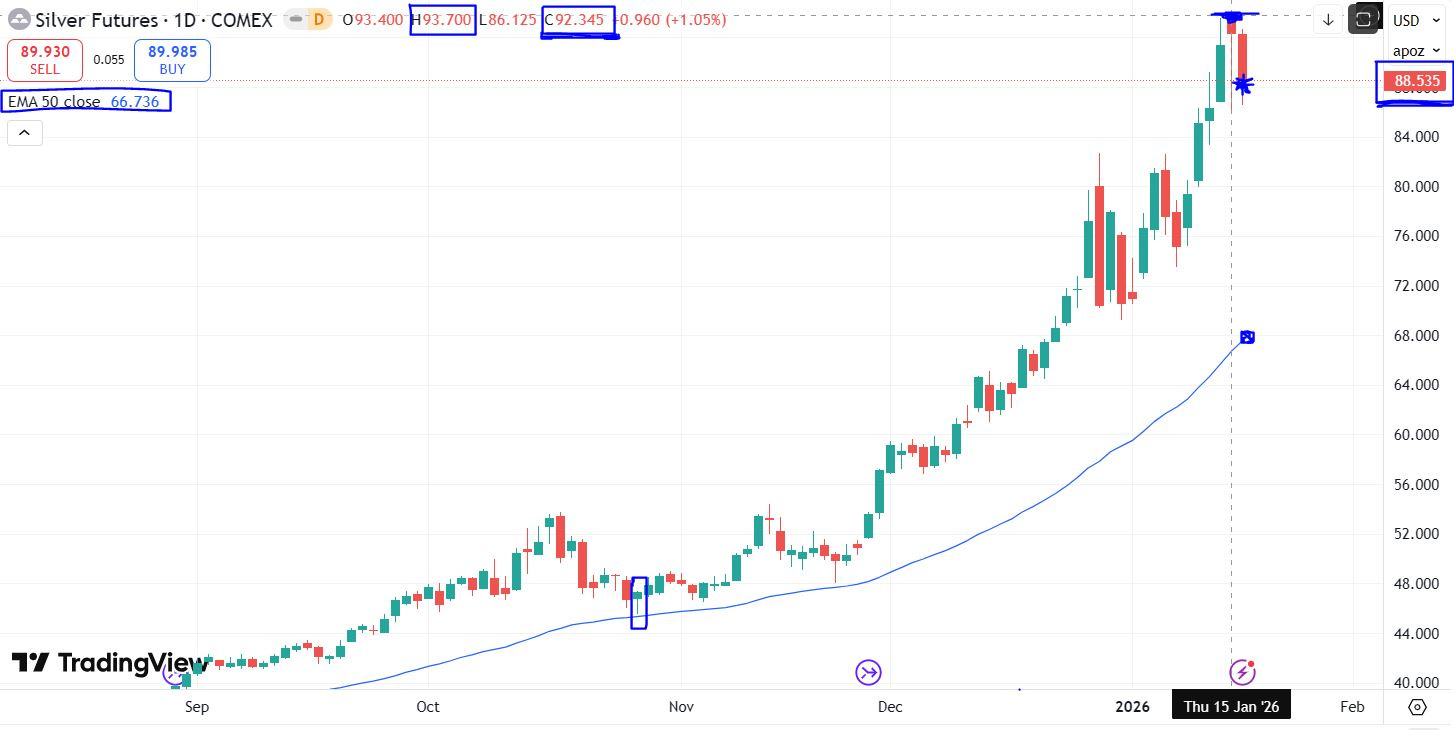Screen dimensions: 1454x730
Task: Click the COMEX exchange label
Action: 244,19
